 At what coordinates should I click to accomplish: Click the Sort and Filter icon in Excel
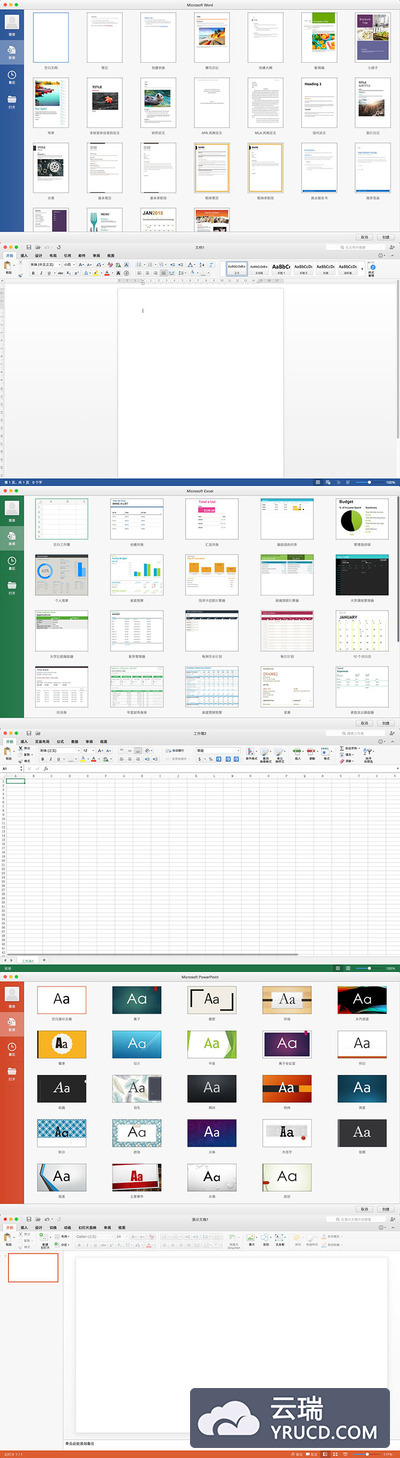[370, 751]
